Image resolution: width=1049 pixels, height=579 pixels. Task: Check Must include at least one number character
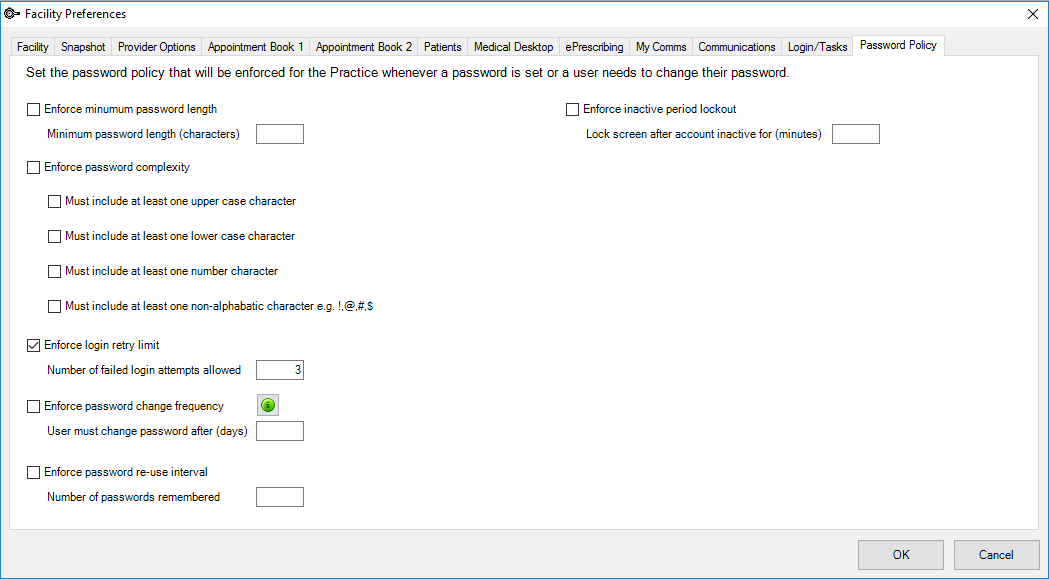pos(54,271)
